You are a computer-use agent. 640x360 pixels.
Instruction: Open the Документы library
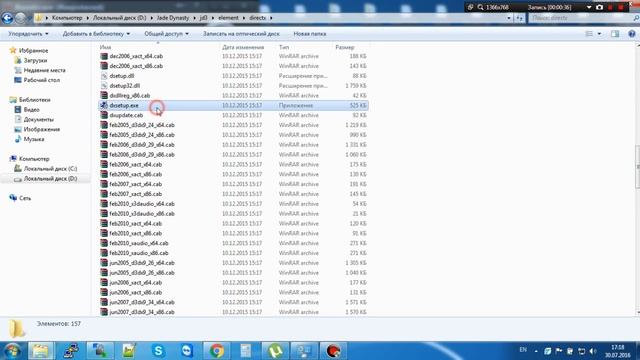39,120
